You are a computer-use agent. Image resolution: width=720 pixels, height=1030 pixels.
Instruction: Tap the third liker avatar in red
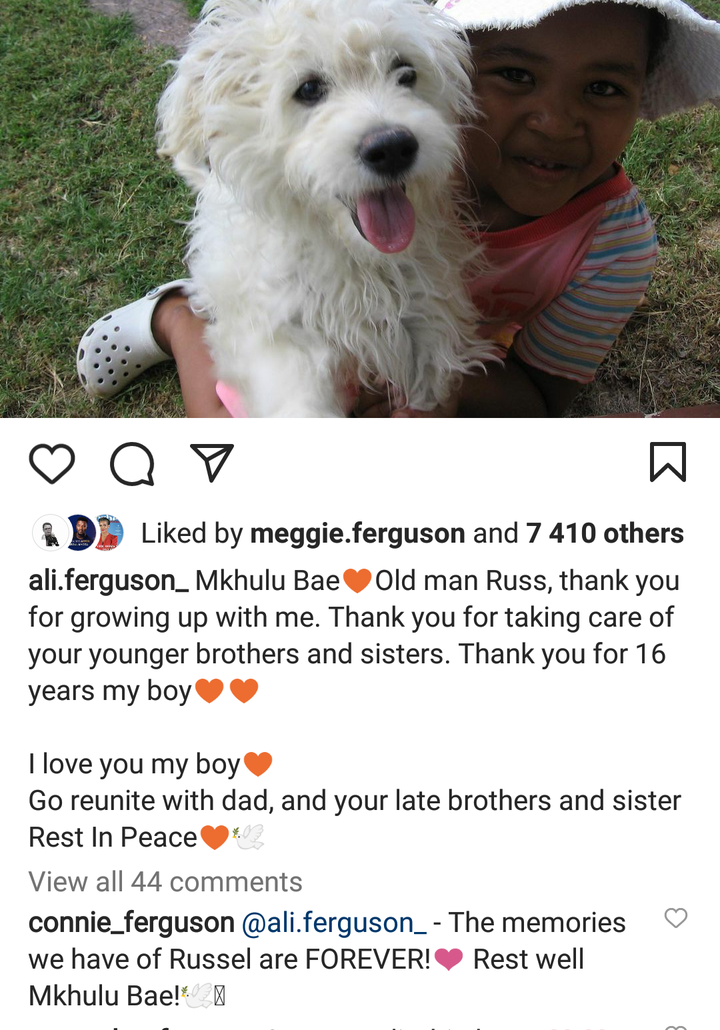(108, 533)
